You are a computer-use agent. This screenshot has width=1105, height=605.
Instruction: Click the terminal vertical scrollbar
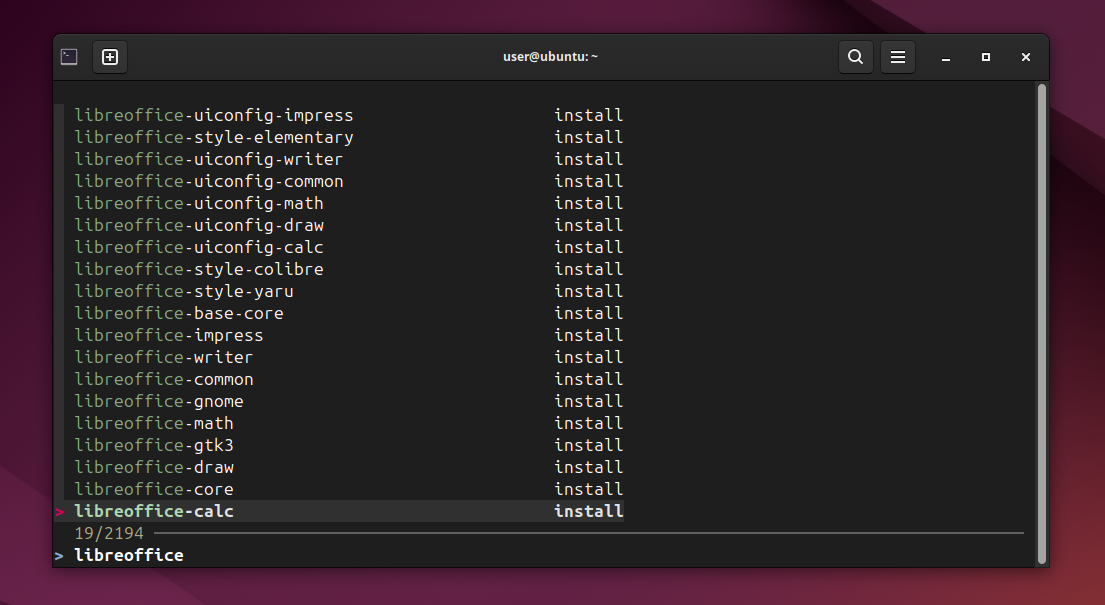[x=1042, y=324]
